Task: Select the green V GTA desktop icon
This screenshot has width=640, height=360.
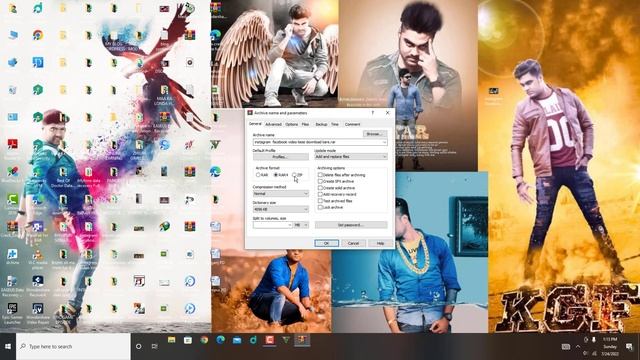Action: [215, 144]
